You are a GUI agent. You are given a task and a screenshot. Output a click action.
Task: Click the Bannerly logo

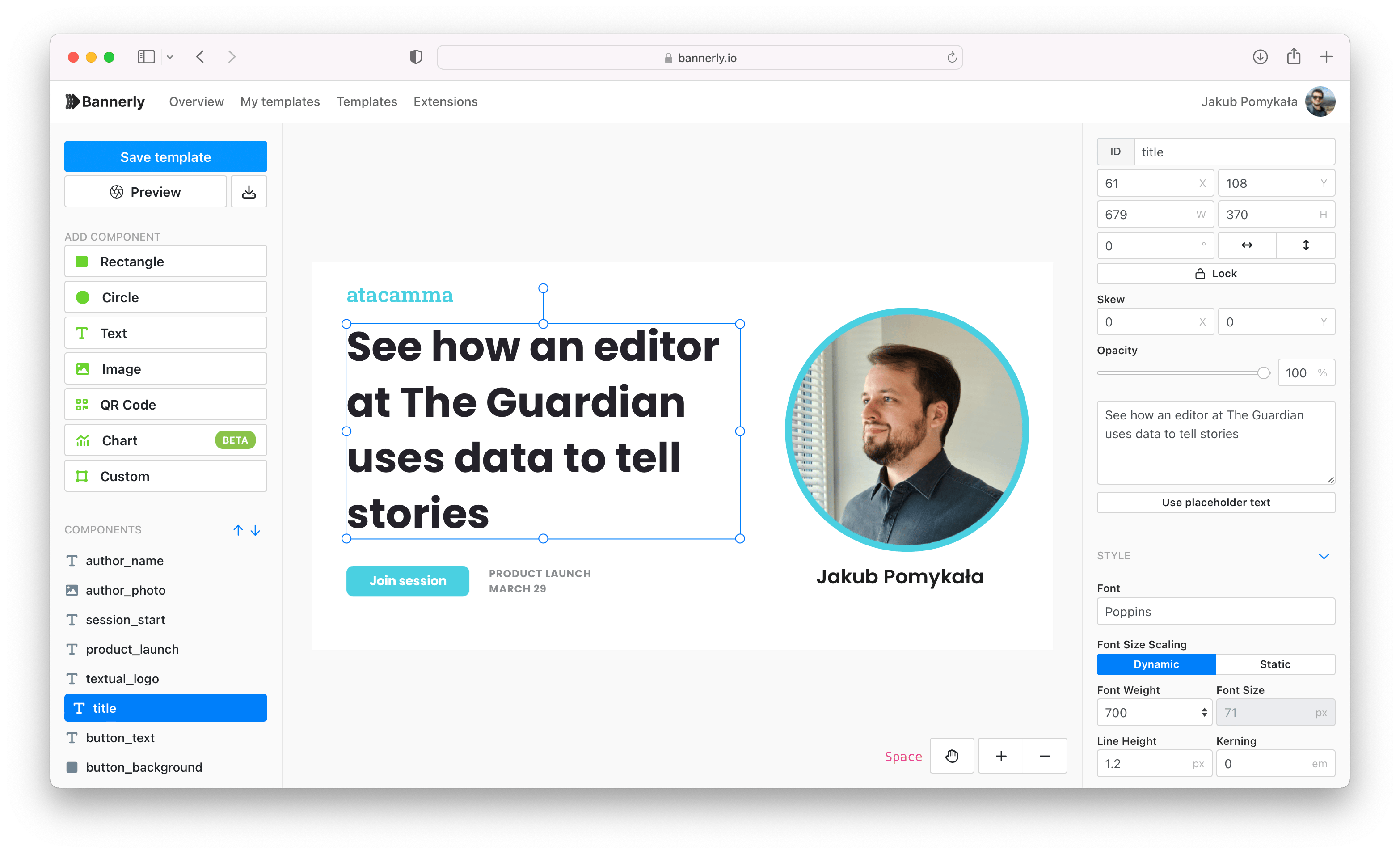click(x=105, y=101)
